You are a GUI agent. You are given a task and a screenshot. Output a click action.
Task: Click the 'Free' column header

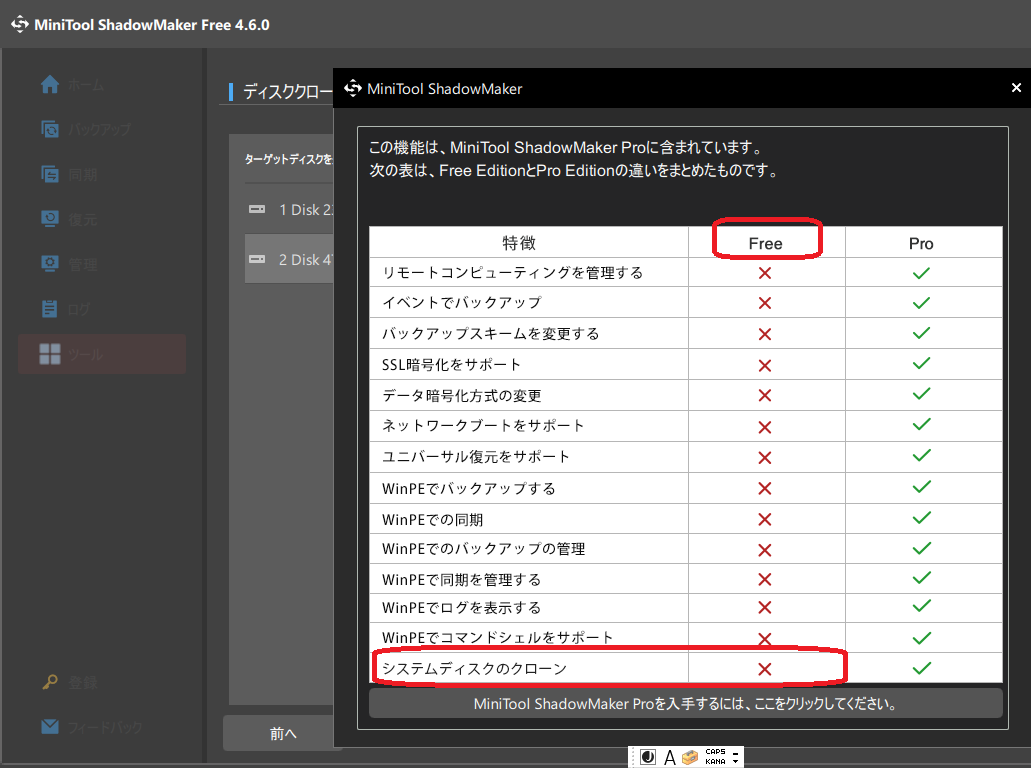pyautogui.click(x=765, y=243)
